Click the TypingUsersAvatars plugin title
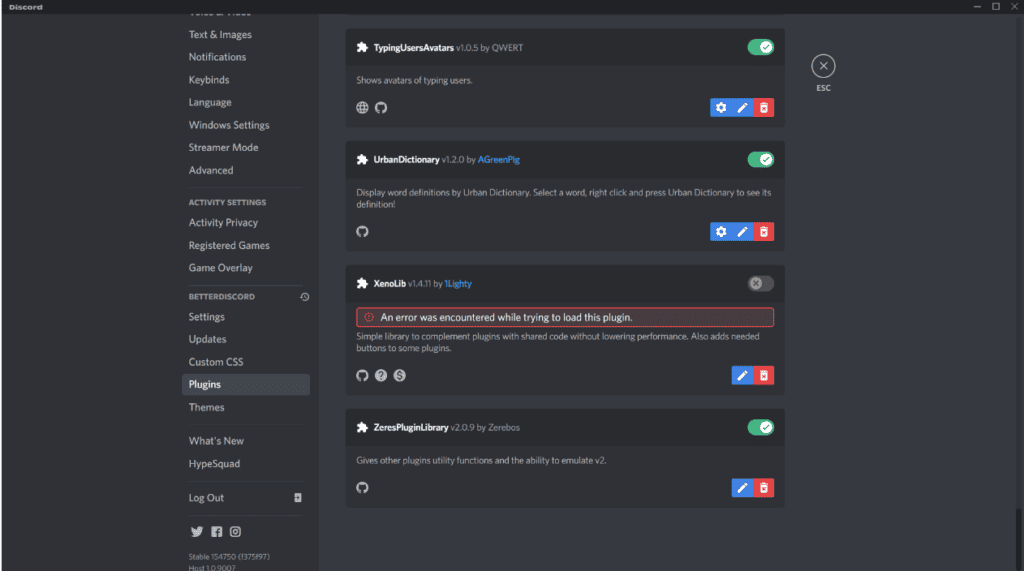 pyautogui.click(x=413, y=48)
